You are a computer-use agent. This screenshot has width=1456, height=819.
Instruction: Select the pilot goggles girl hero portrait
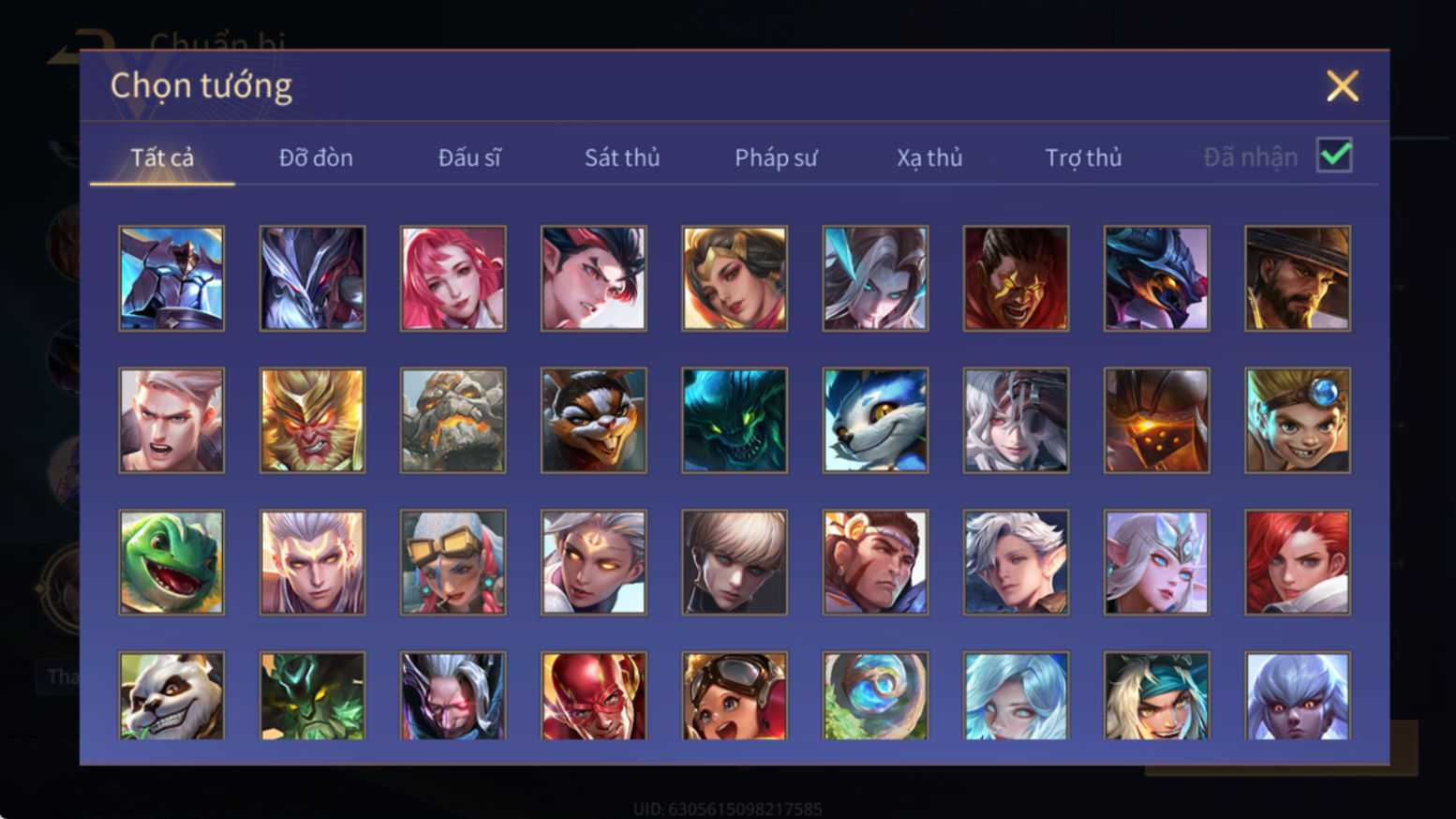pyautogui.click(x=735, y=695)
